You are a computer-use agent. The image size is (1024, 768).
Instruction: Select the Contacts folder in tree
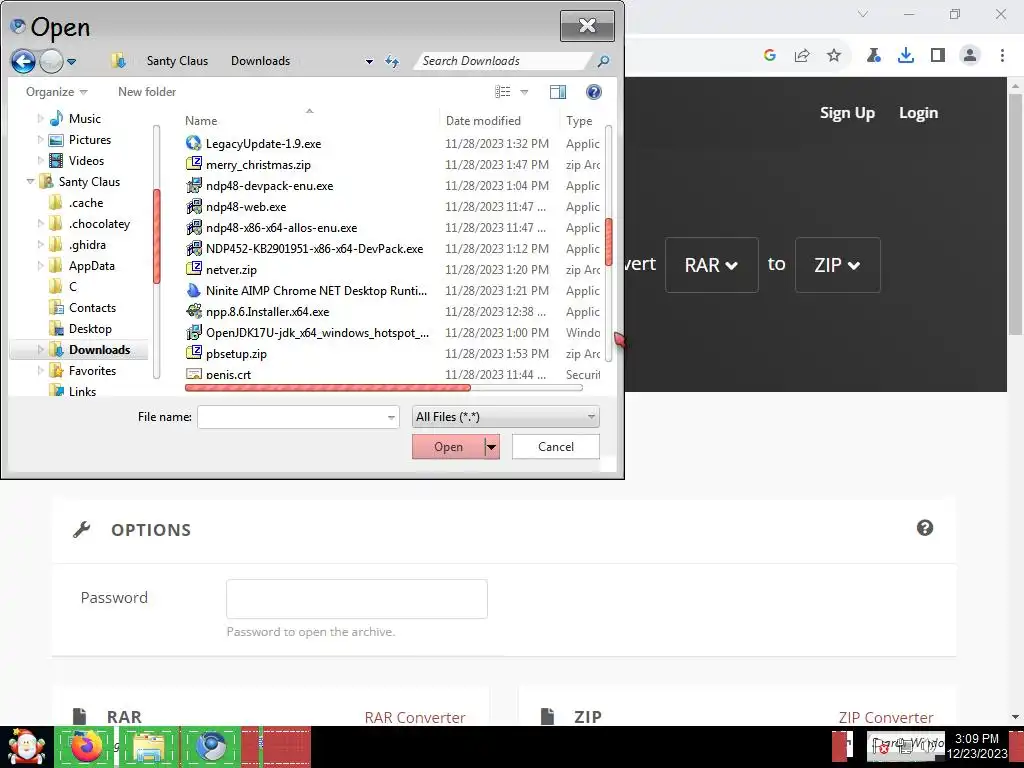[x=92, y=308]
